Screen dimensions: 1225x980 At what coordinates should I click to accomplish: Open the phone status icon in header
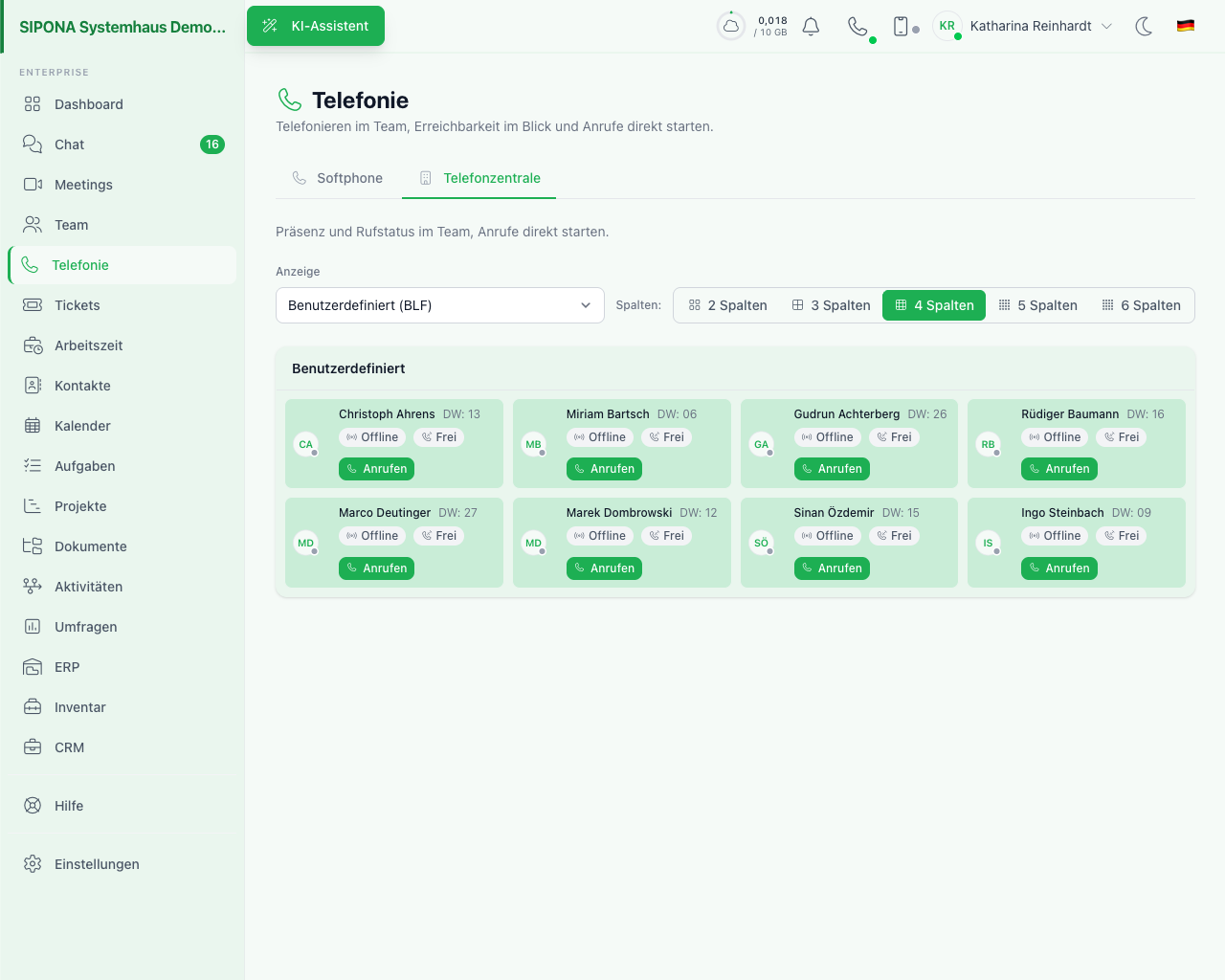(x=858, y=27)
